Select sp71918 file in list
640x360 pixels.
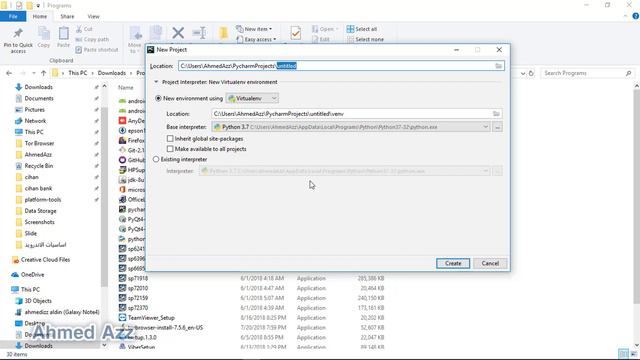pos(138,278)
